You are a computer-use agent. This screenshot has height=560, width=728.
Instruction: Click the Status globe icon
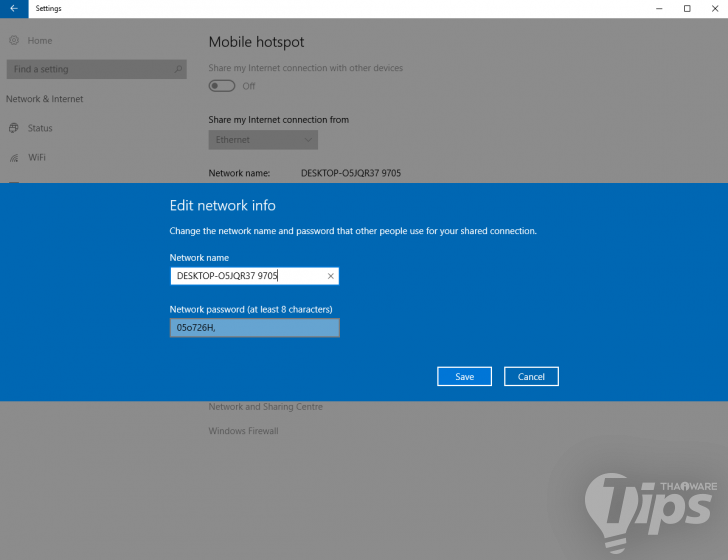click(14, 128)
